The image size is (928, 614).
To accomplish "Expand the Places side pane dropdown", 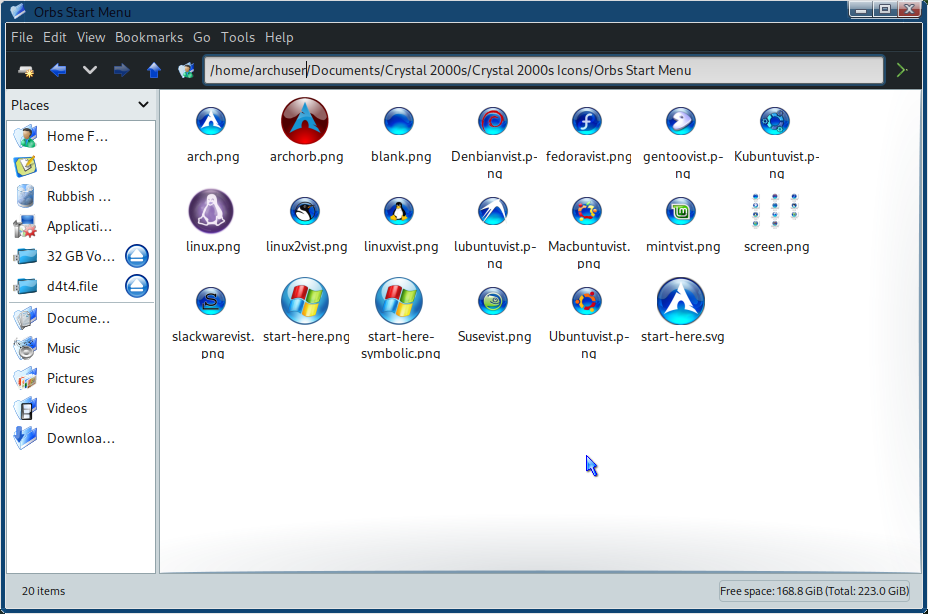I will [x=144, y=105].
